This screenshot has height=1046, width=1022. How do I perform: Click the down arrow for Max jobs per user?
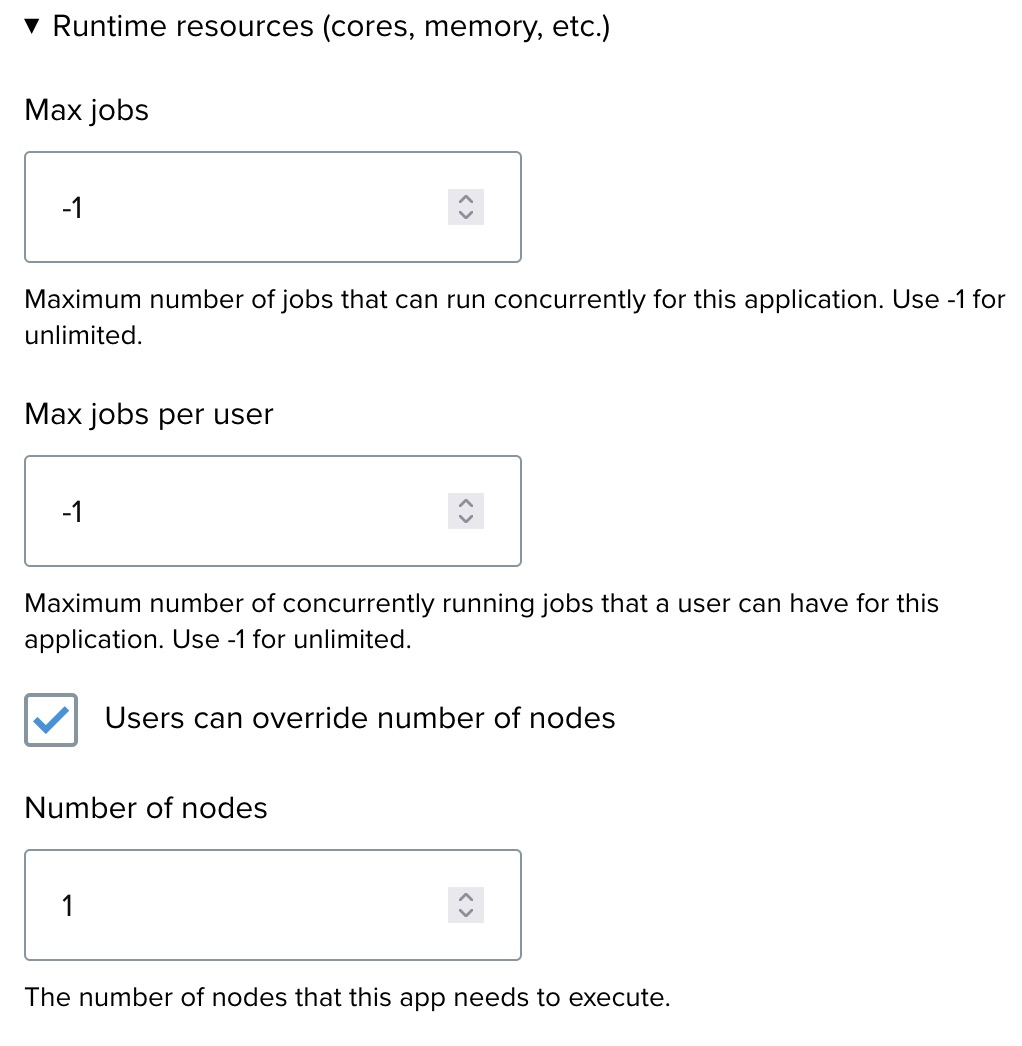pyautogui.click(x=465, y=519)
